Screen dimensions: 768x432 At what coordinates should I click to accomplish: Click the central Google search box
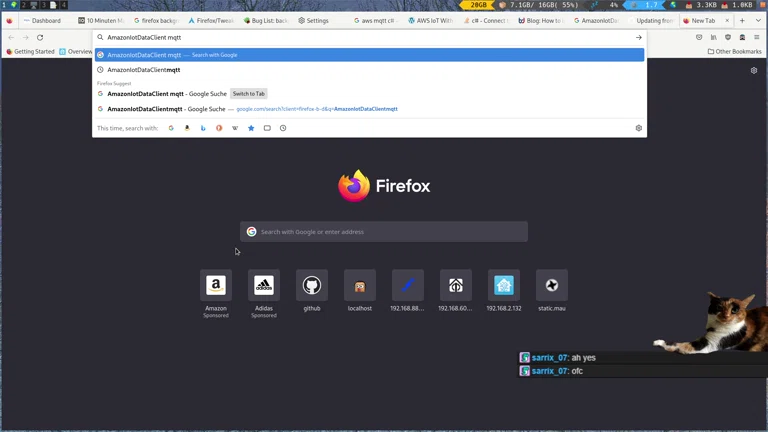coord(384,232)
